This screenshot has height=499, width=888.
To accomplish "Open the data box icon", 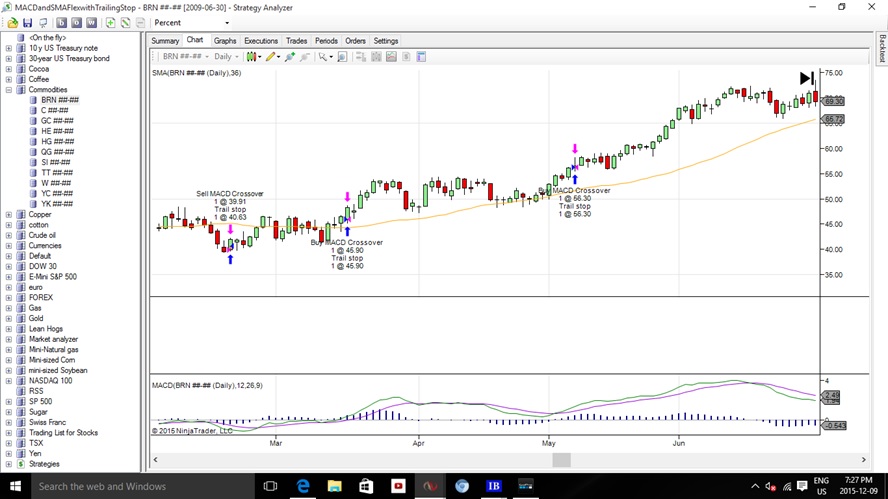I will [361, 57].
